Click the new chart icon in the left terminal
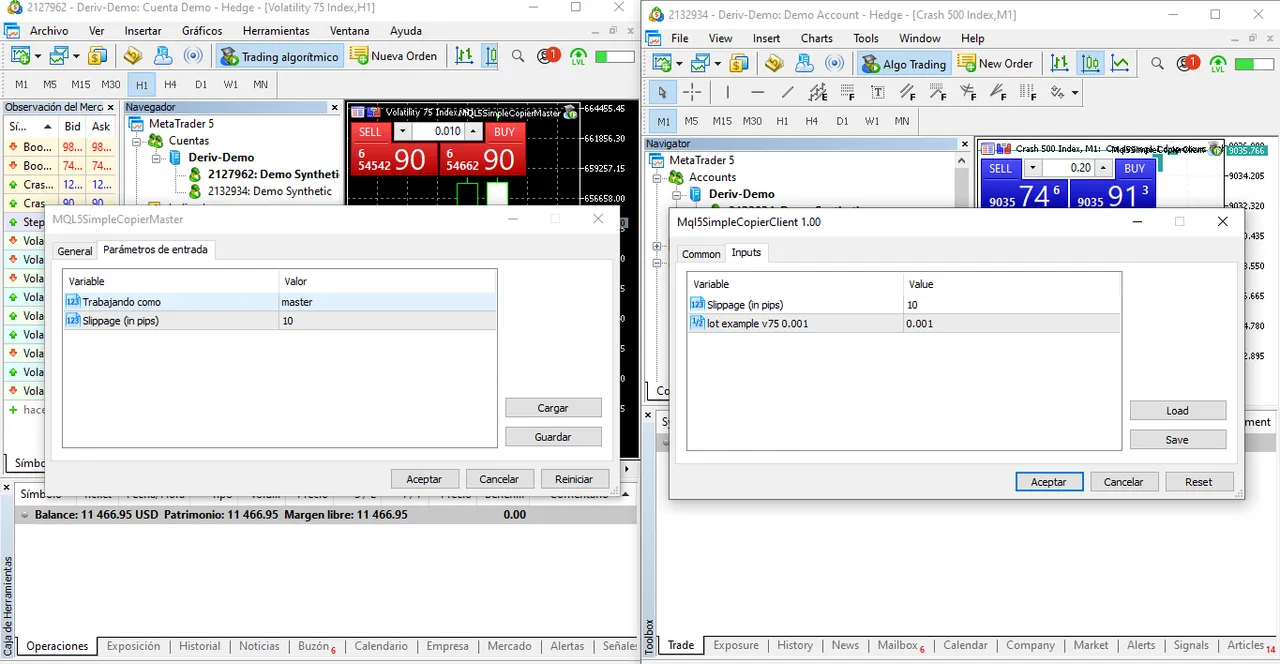 pos(20,56)
